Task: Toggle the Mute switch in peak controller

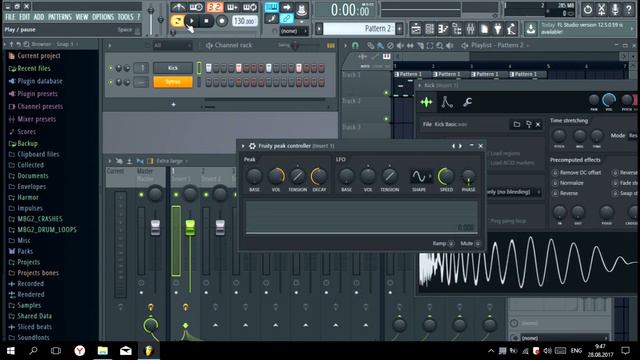Action: [478, 244]
